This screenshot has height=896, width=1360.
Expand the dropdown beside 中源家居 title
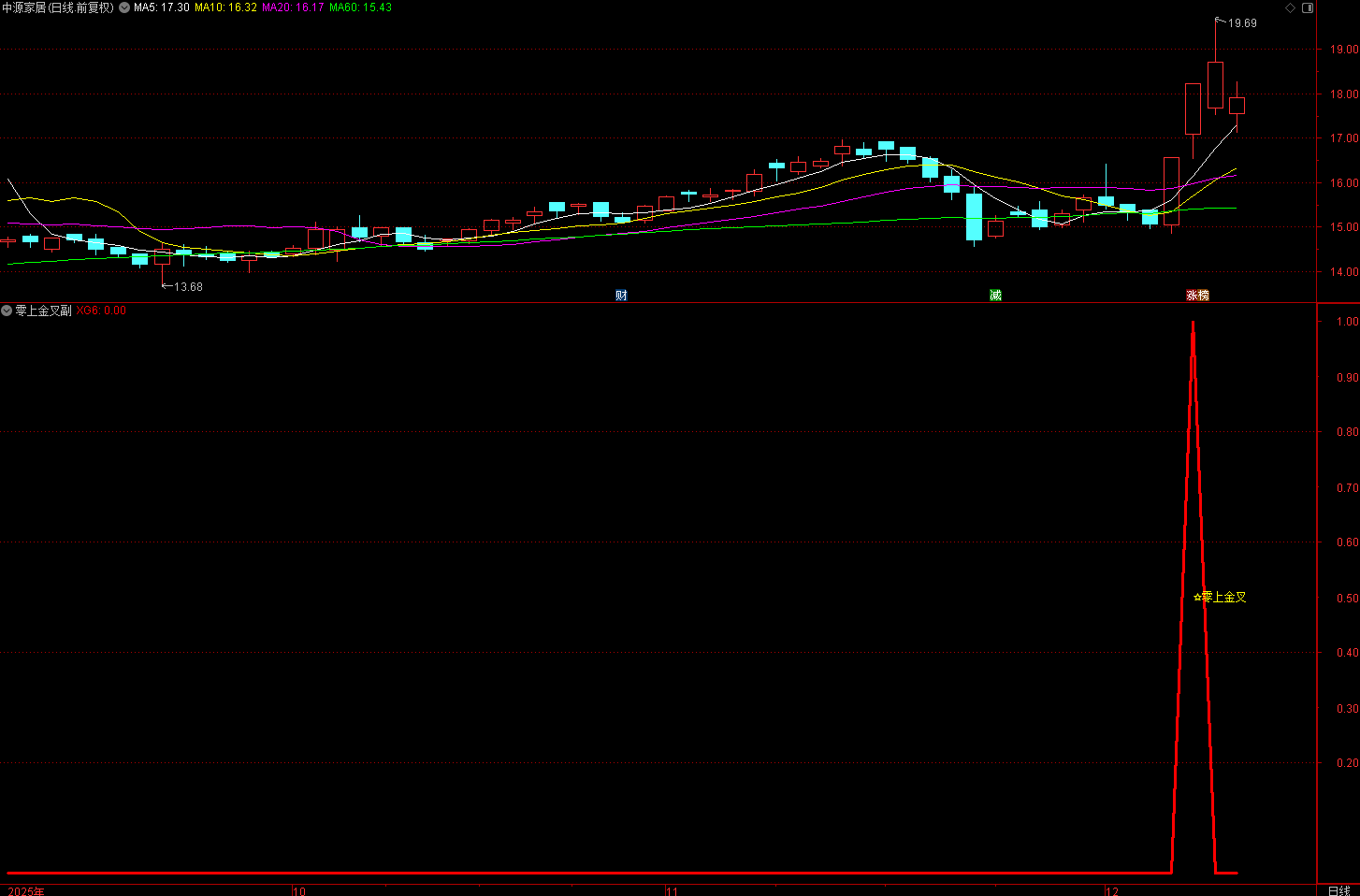(124, 7)
